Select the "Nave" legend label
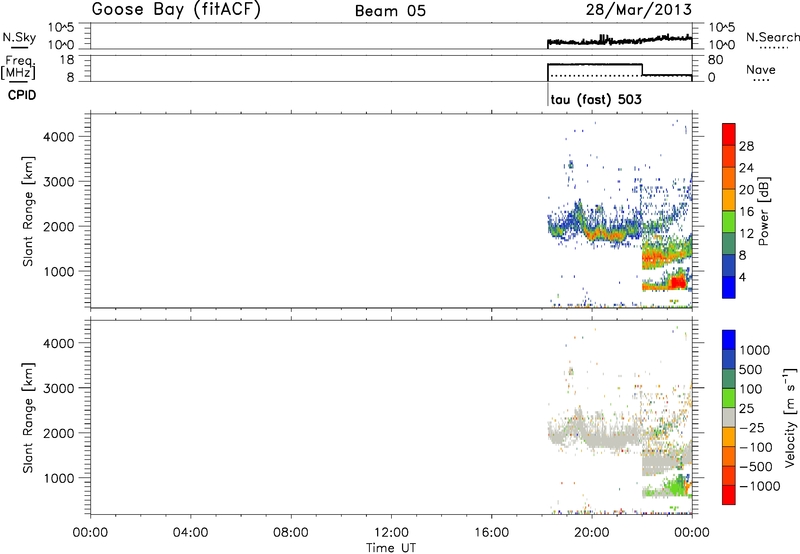The width and height of the screenshot is (800, 554). pyautogui.click(x=760, y=70)
